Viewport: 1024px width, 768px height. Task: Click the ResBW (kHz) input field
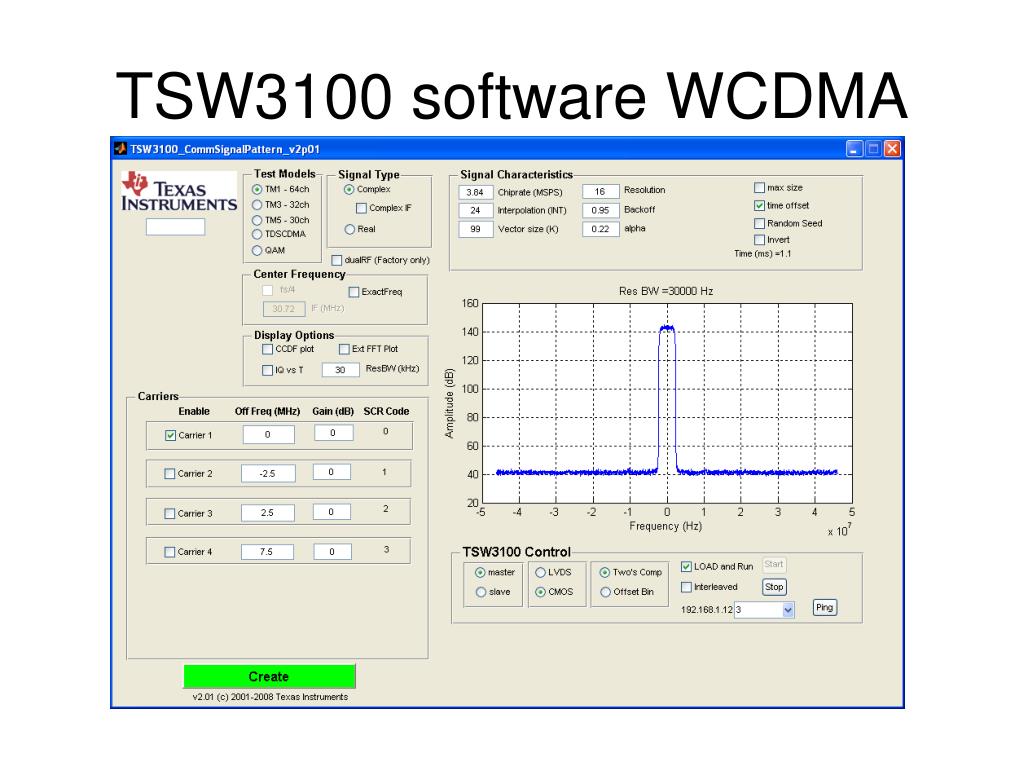340,370
